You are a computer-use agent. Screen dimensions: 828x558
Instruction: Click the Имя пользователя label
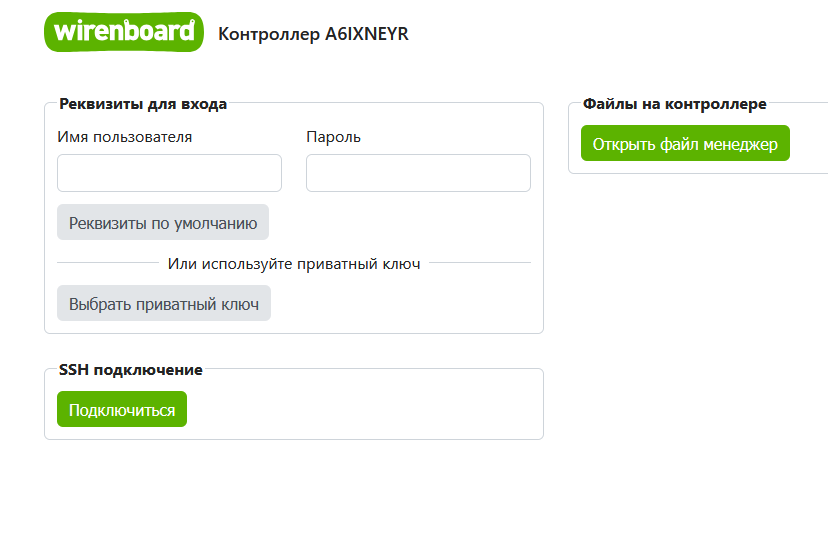pos(125,137)
